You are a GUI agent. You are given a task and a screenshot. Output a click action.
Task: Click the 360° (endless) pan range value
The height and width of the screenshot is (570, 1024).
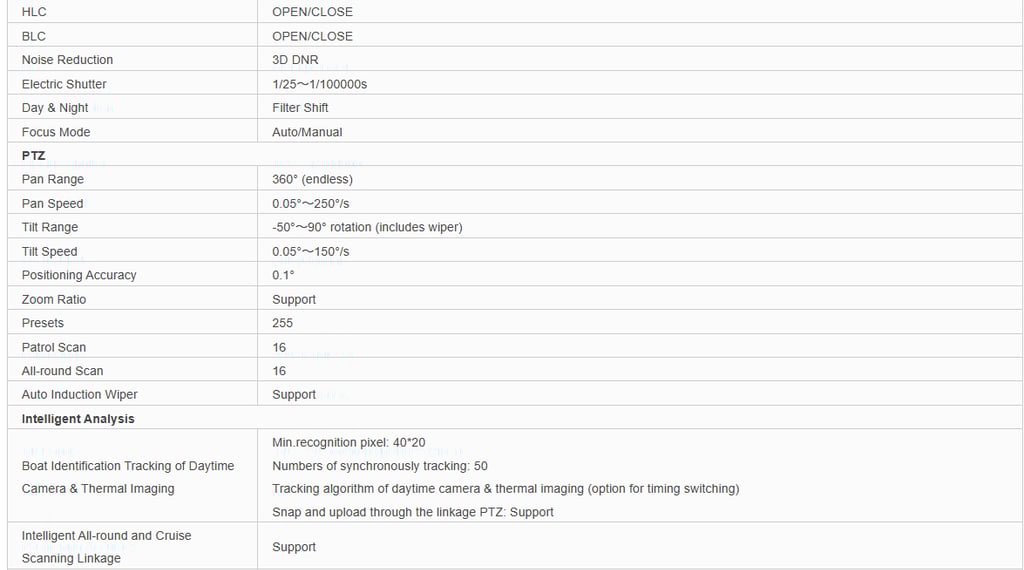pyautogui.click(x=312, y=179)
